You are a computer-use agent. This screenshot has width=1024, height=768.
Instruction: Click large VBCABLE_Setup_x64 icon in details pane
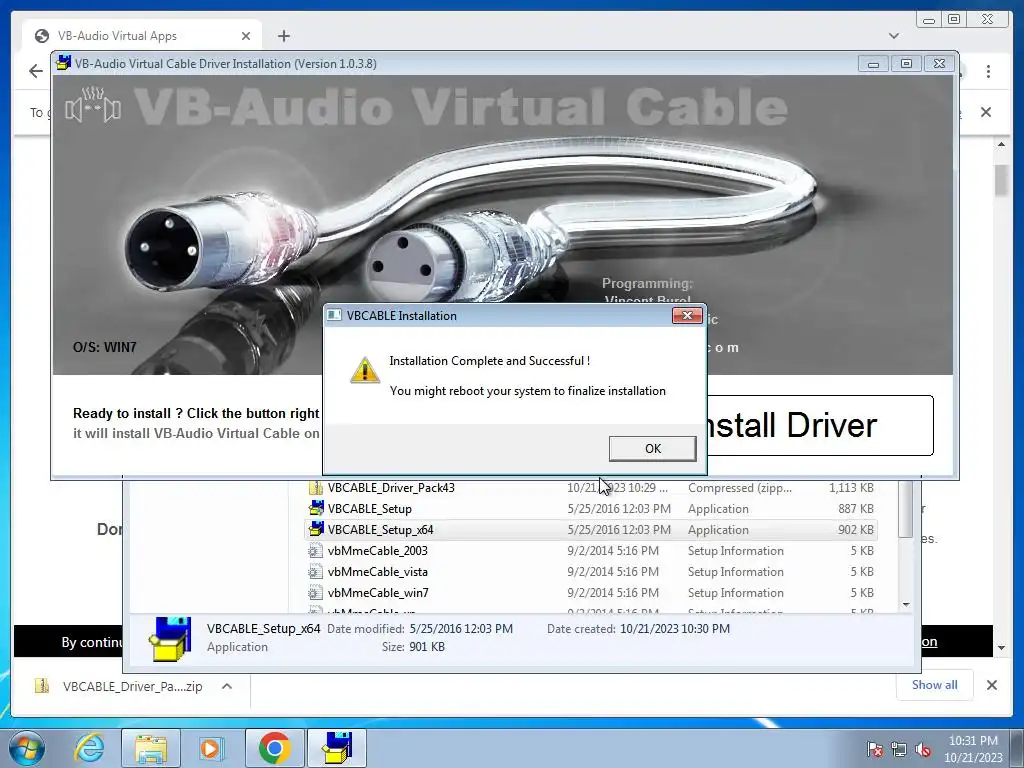(x=170, y=638)
